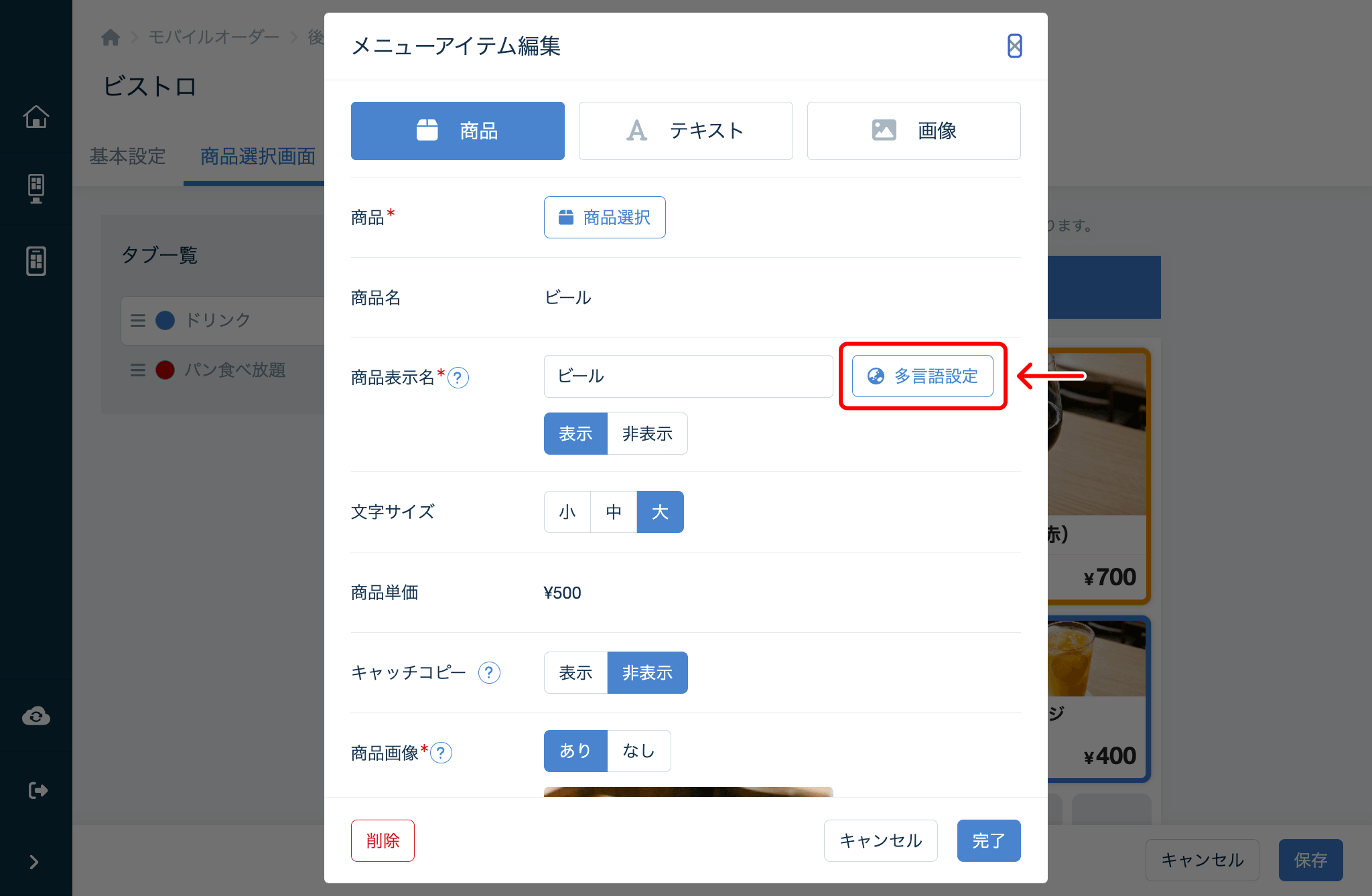Viewport: 1372px width, 896px height.
Task: Click the cloud sync icon in the sidebar
Action: (x=36, y=716)
